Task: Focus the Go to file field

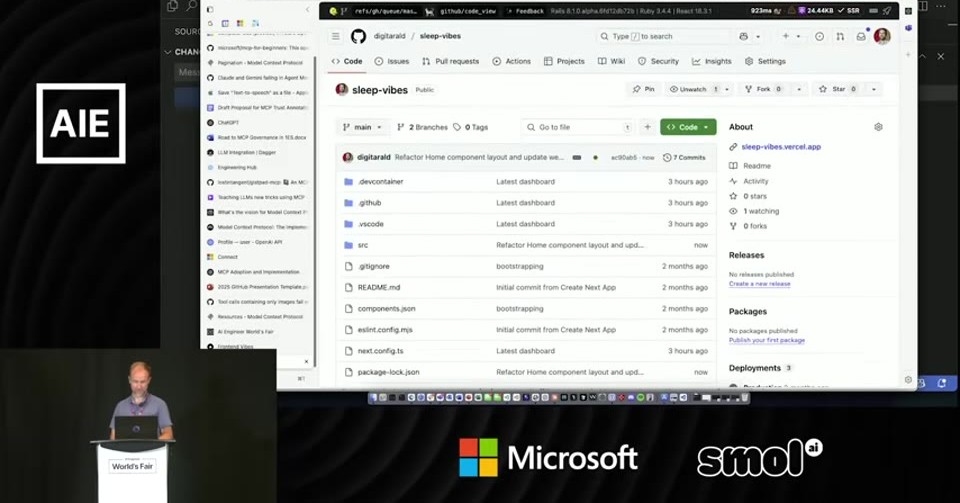Action: pyautogui.click(x=577, y=127)
